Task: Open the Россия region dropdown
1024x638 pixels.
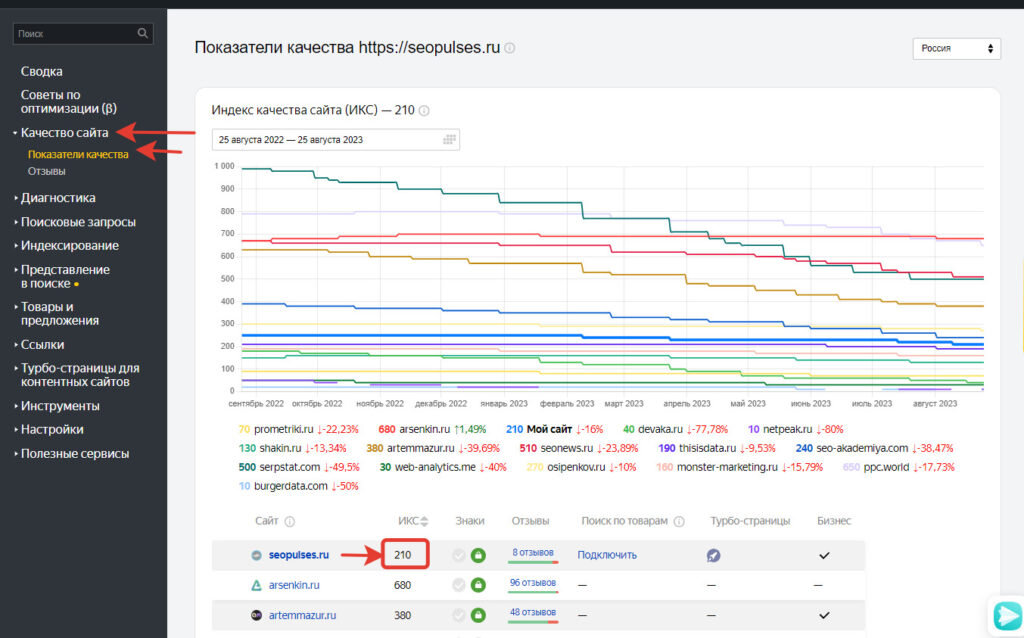Action: tap(957, 48)
